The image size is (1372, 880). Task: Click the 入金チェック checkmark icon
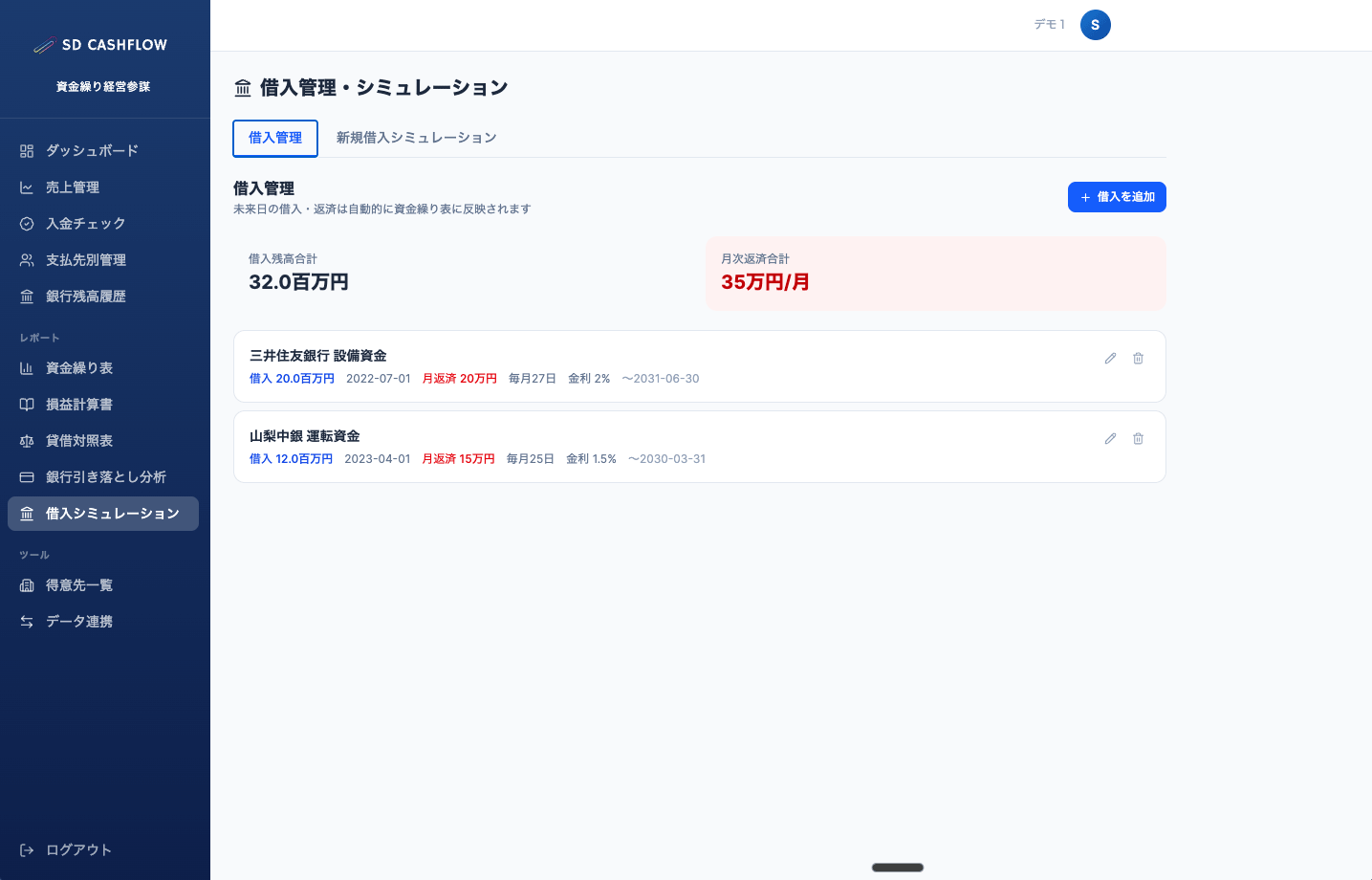coord(27,224)
